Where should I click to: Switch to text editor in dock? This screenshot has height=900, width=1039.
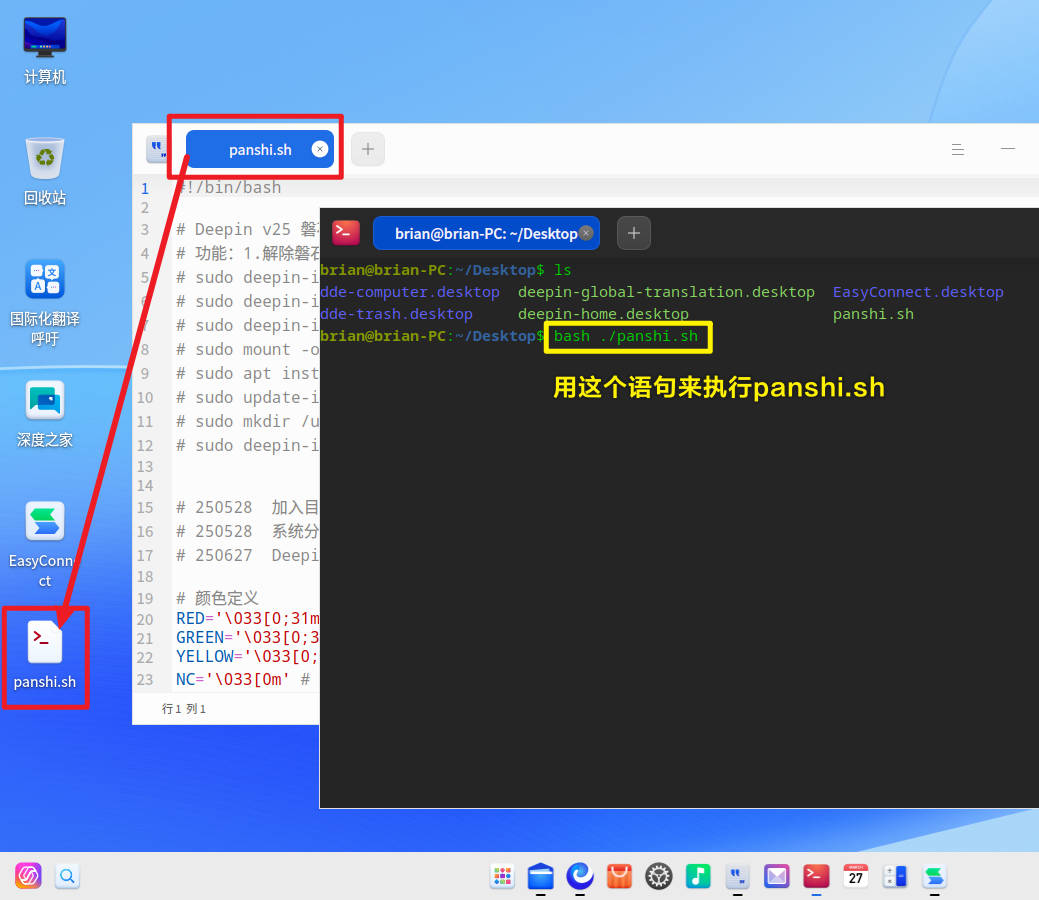point(738,876)
